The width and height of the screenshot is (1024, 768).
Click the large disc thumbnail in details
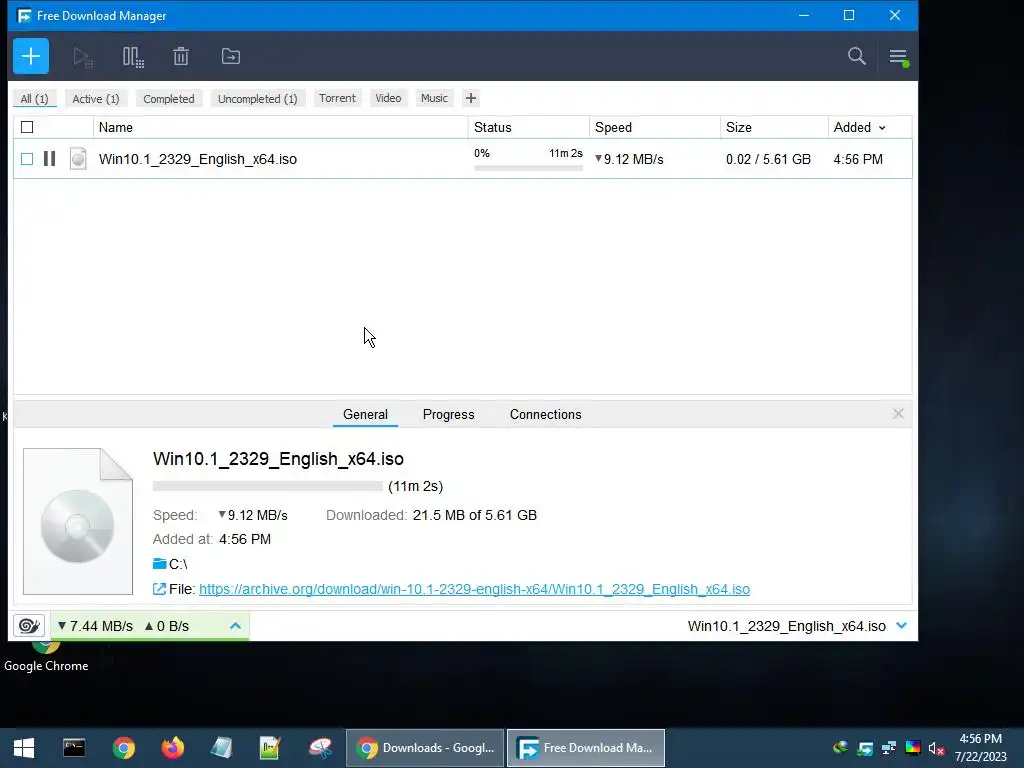click(x=78, y=522)
